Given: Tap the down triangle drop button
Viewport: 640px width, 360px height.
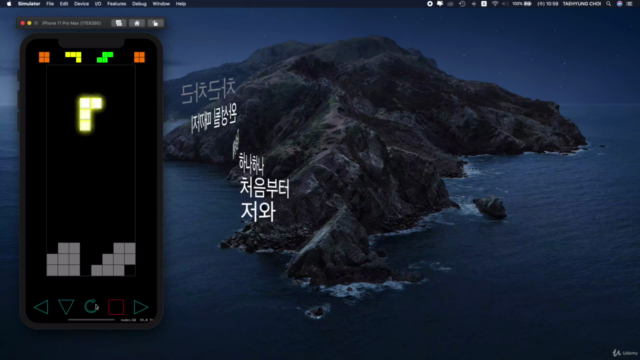Looking at the screenshot, I should 66,307.
